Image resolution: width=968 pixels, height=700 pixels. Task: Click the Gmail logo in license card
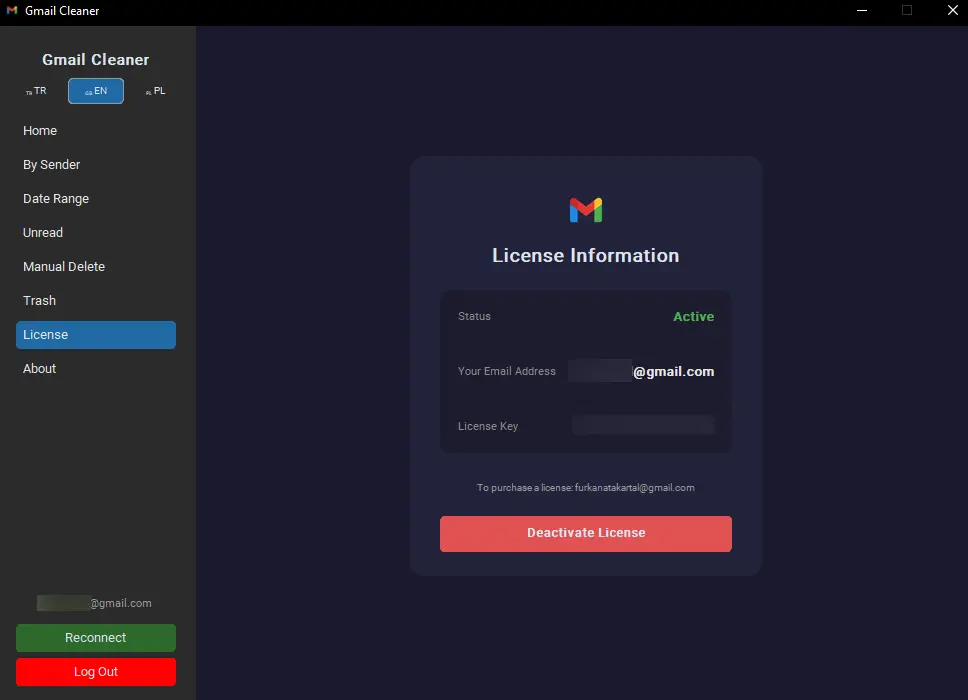(586, 210)
